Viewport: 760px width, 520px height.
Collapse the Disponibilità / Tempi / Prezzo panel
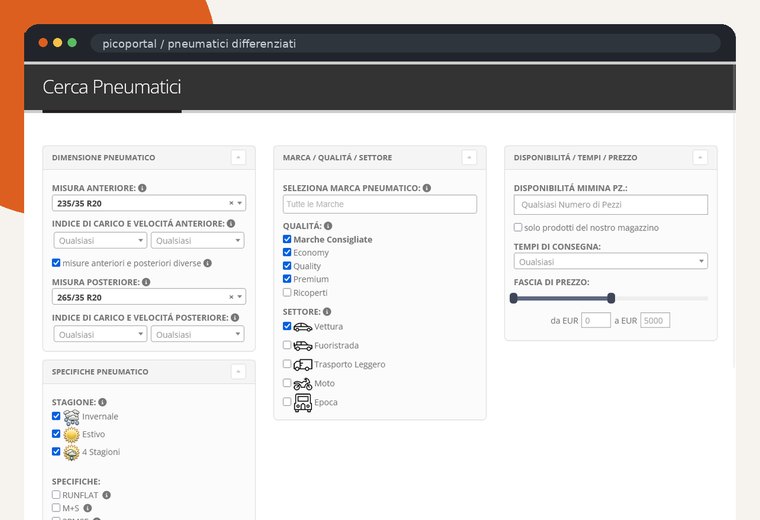pos(700,158)
